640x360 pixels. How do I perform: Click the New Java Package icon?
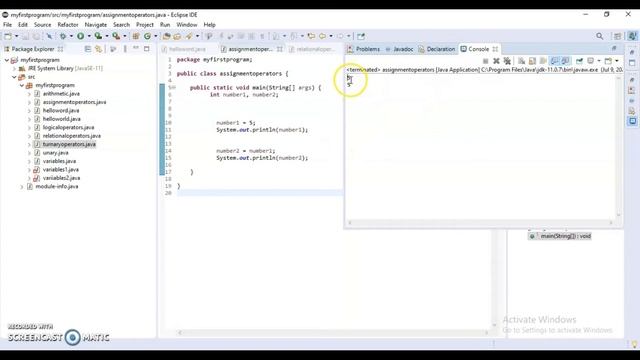pyautogui.click(x=136, y=36)
